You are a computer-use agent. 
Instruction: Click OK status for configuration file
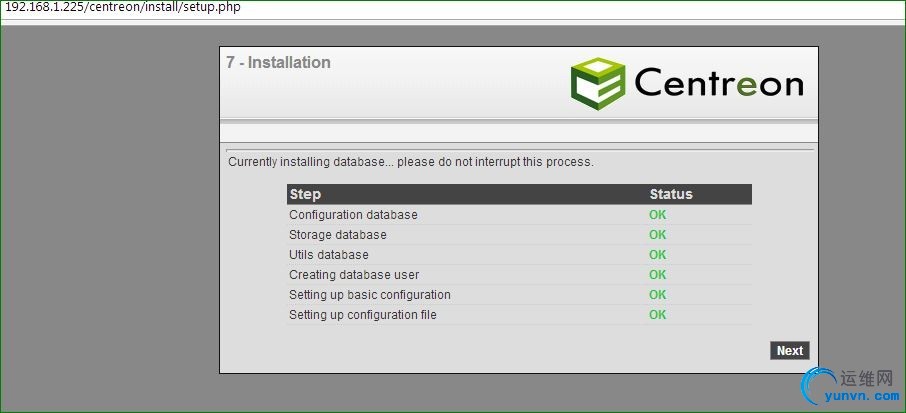[657, 315]
